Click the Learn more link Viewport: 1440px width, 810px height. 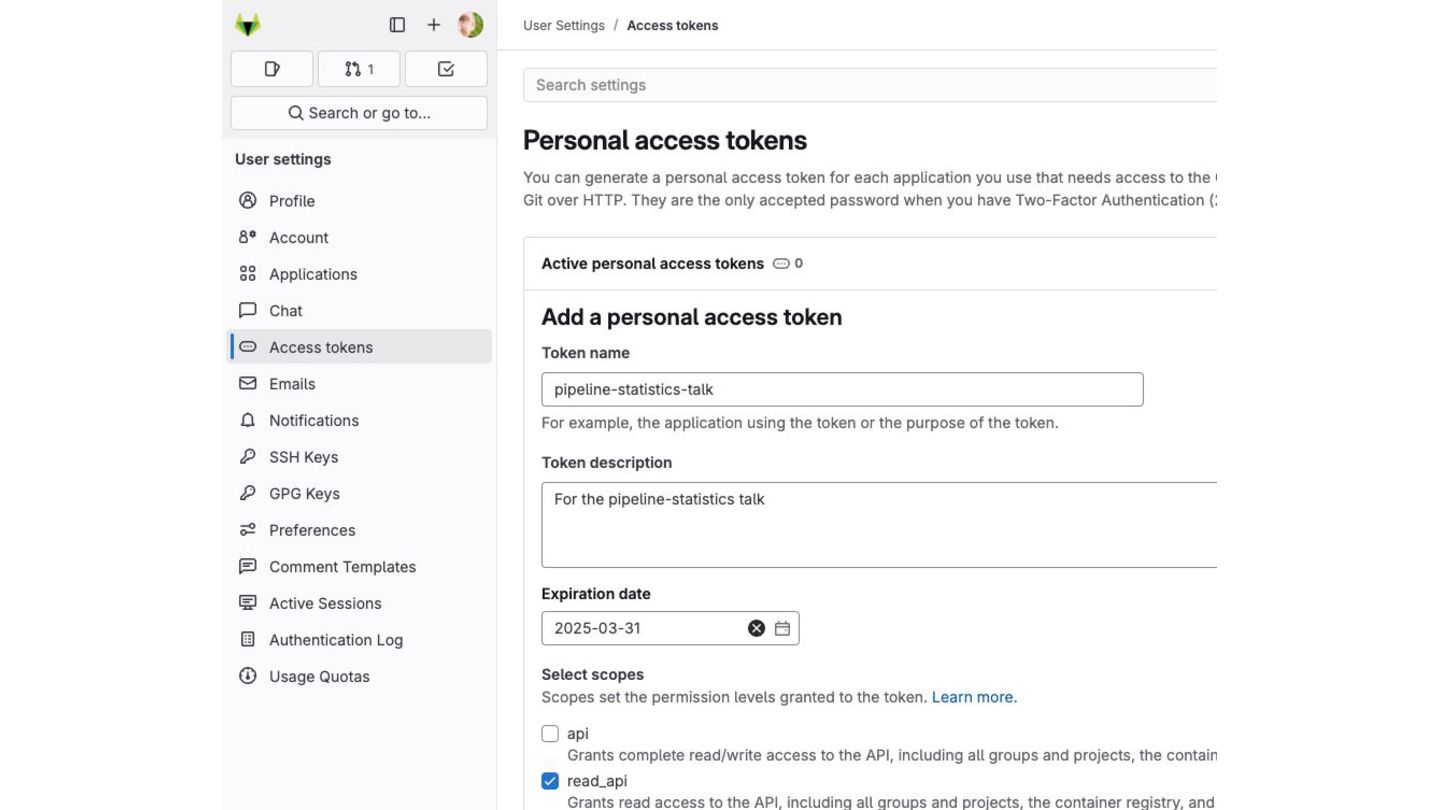click(x=974, y=697)
